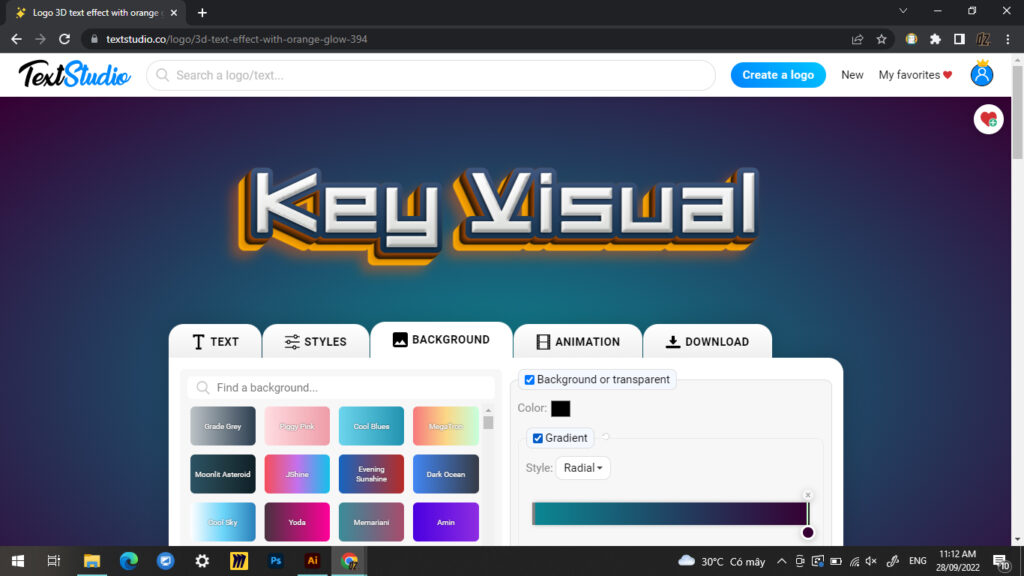
Task: Expand the Radial style dropdown
Action: (x=582, y=468)
